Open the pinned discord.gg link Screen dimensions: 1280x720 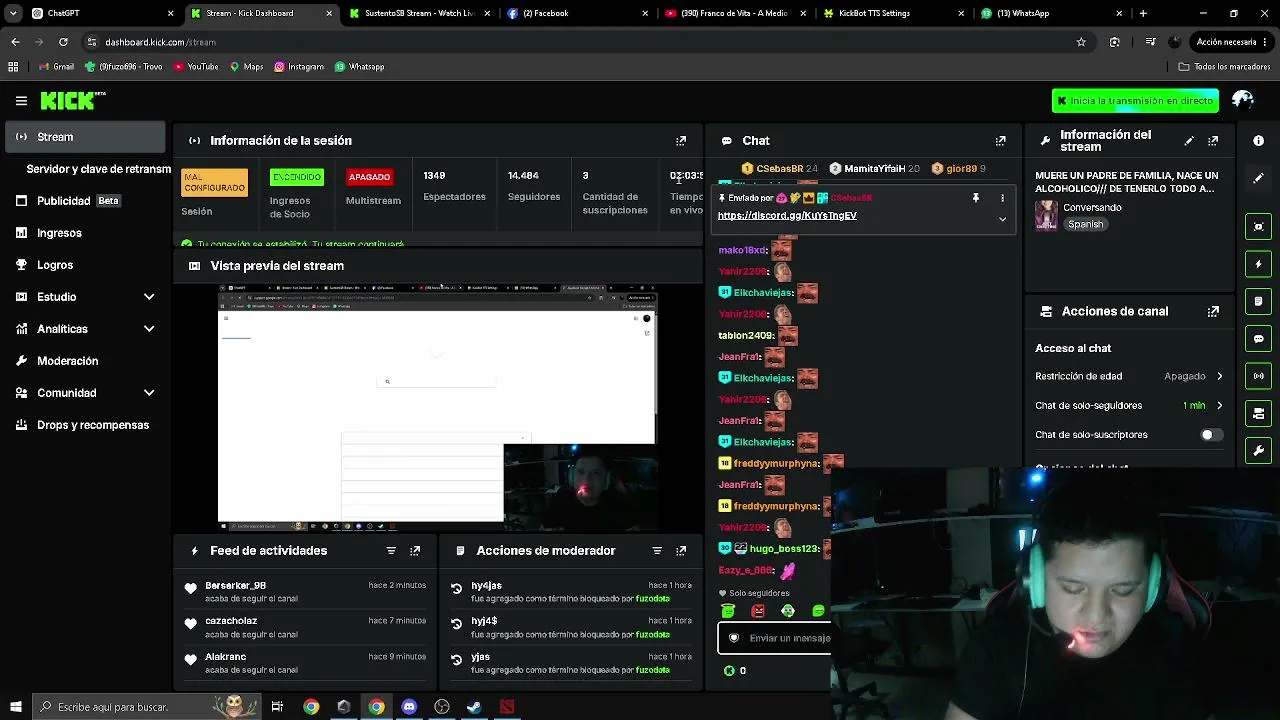(787, 216)
